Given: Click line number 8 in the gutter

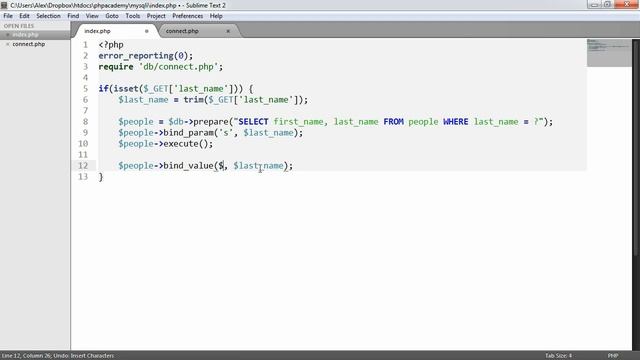Looking at the screenshot, I should (85, 122).
